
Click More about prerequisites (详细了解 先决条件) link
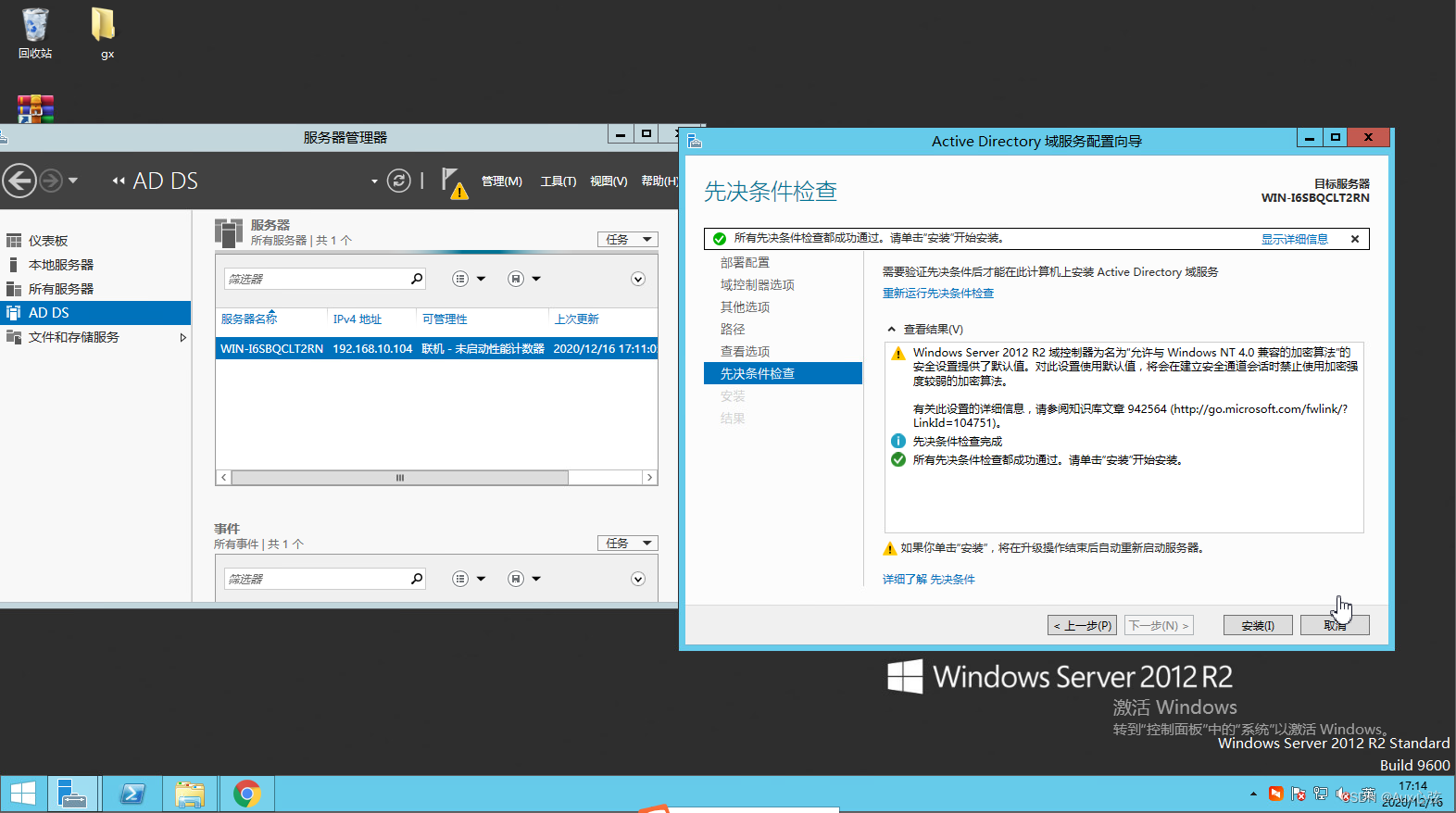pyautogui.click(x=928, y=580)
